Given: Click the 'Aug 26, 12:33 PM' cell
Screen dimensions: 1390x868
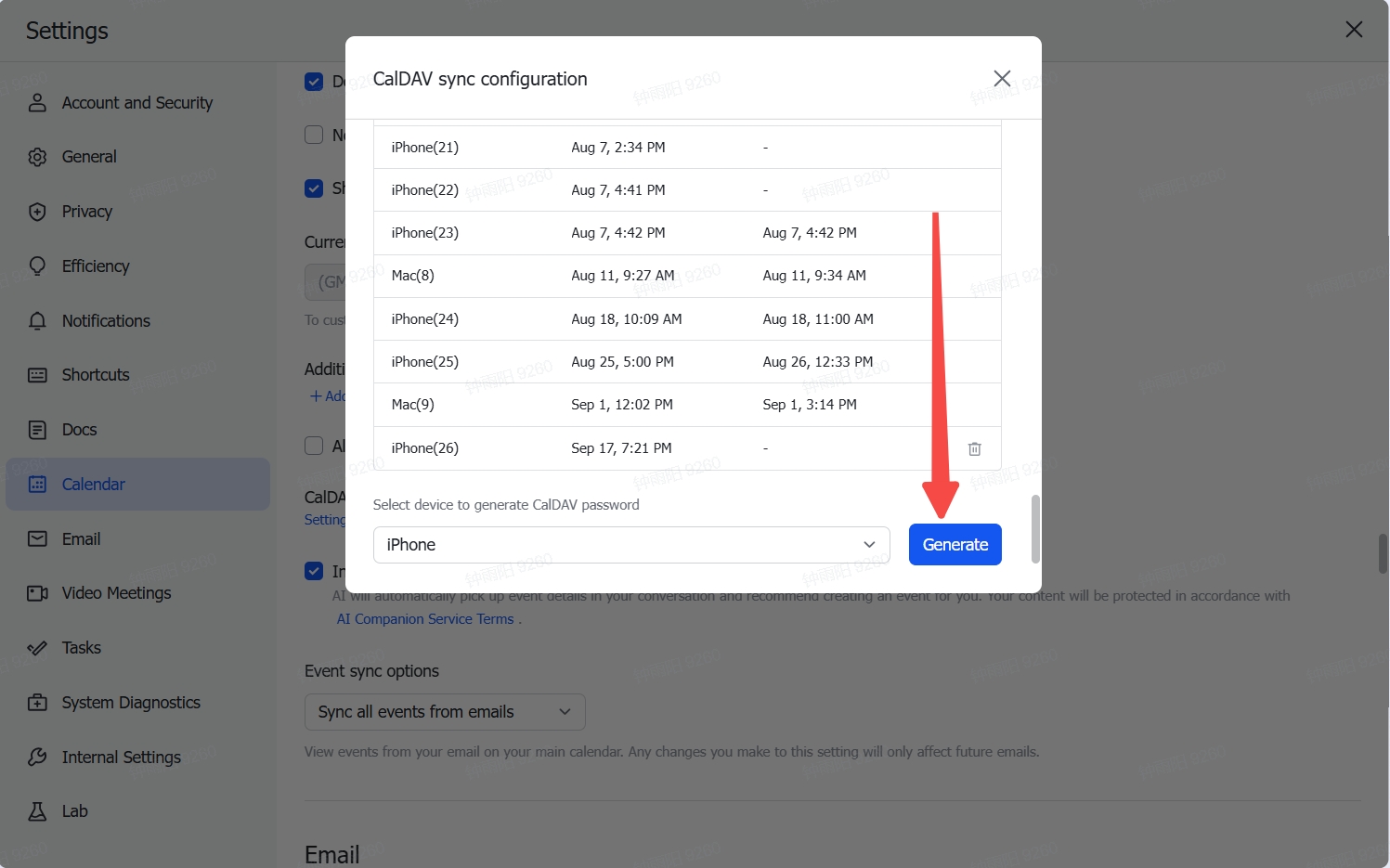Looking at the screenshot, I should [x=818, y=362].
